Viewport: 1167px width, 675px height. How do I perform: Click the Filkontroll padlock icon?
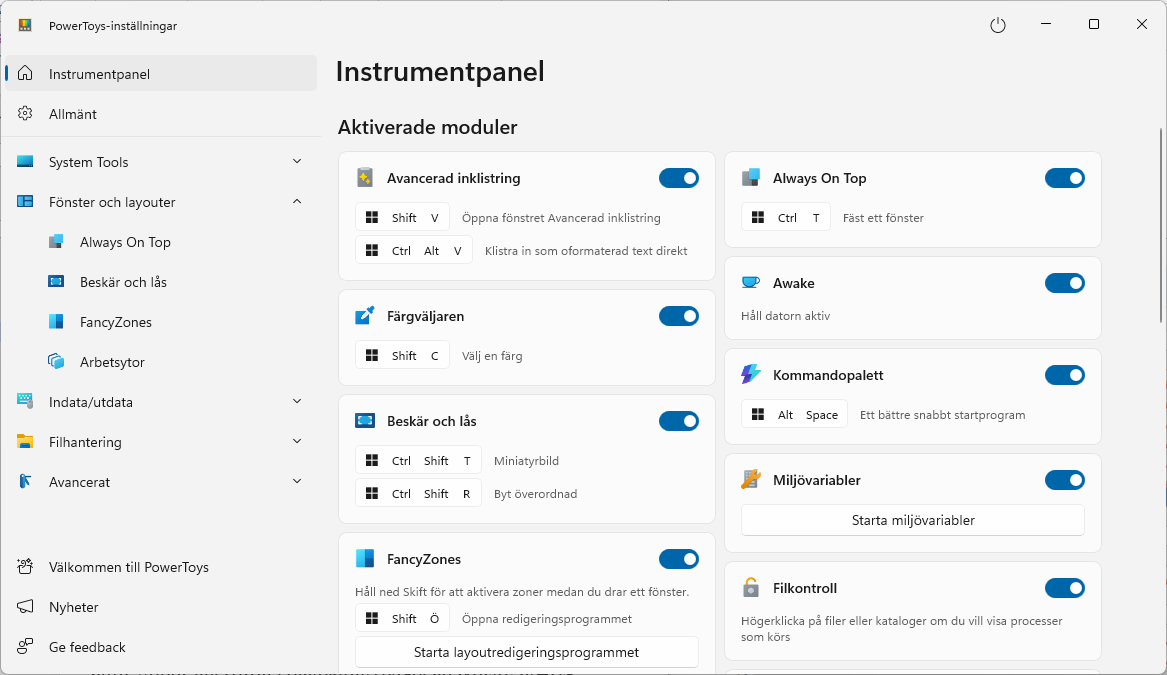[x=750, y=588]
